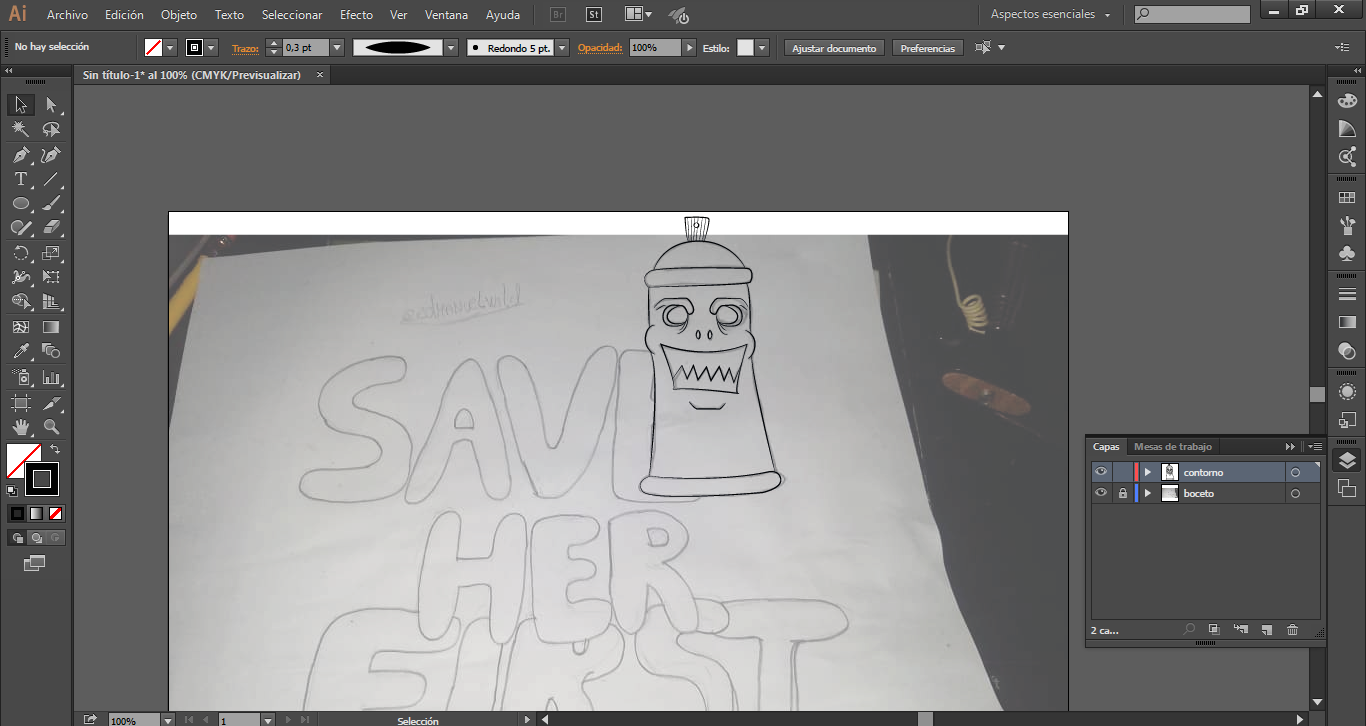Select the Pen tool
1366x726 pixels.
tap(20, 155)
